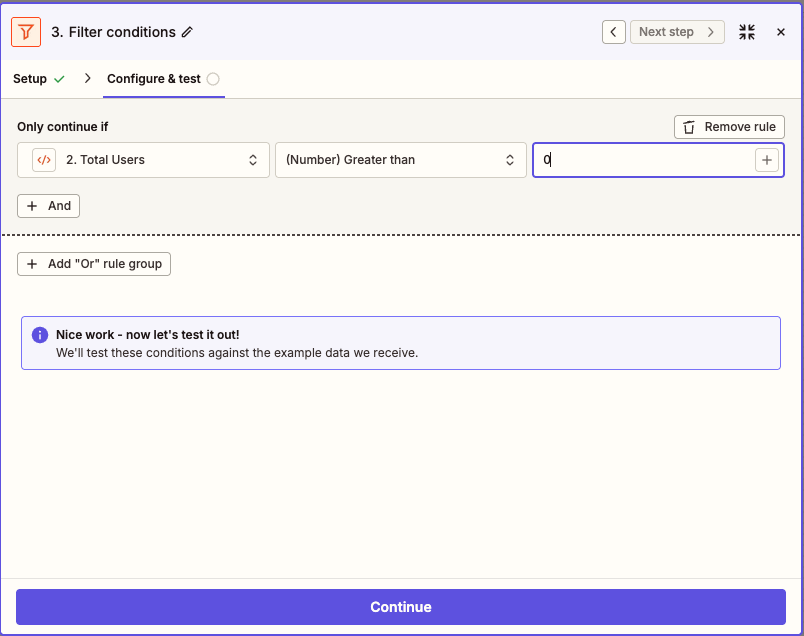
Task: Insert data with plus icon in value field
Action: 767,160
